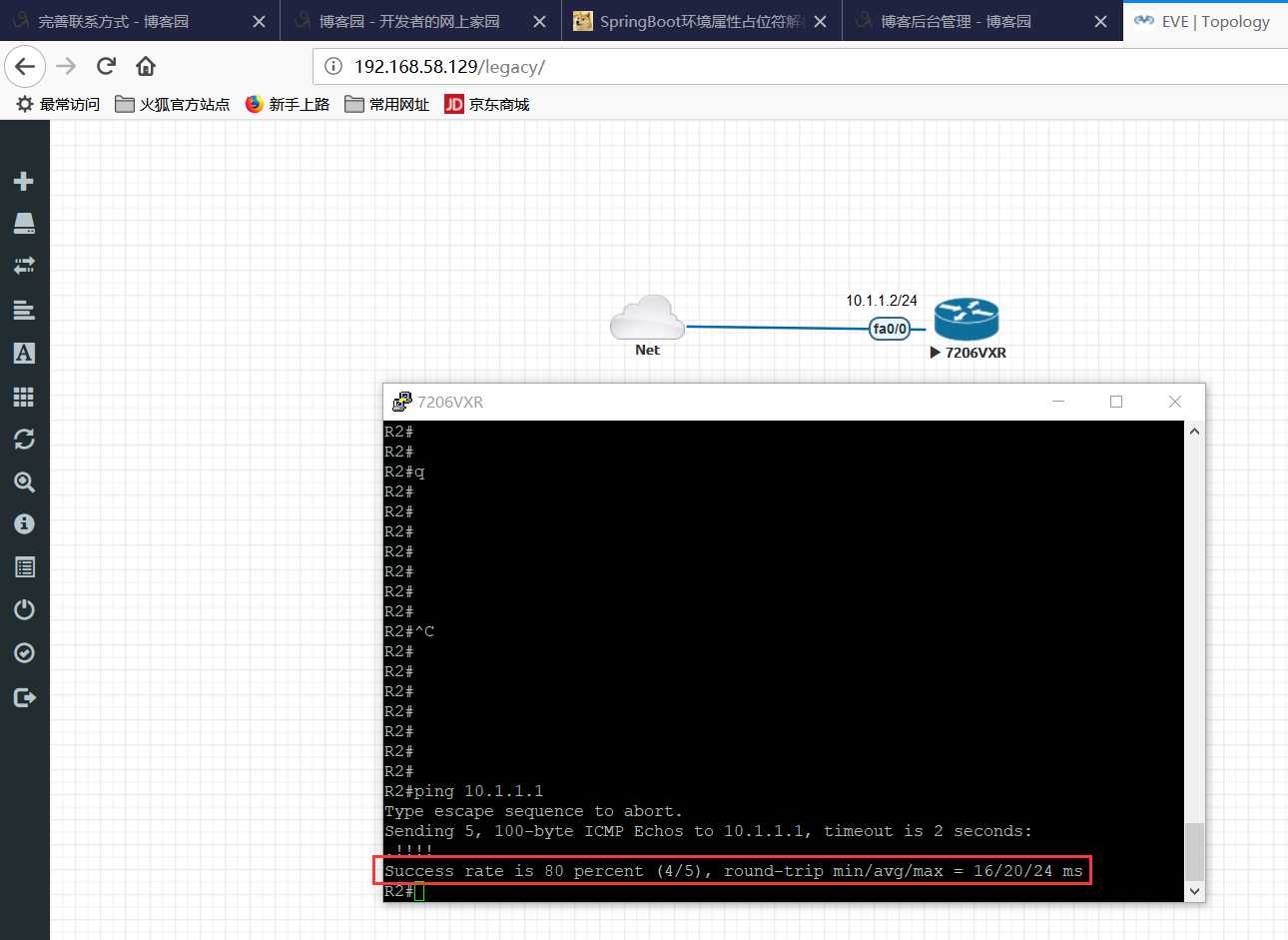Click the terminal scrollbar thumb
1288x940 pixels.
click(x=1194, y=851)
